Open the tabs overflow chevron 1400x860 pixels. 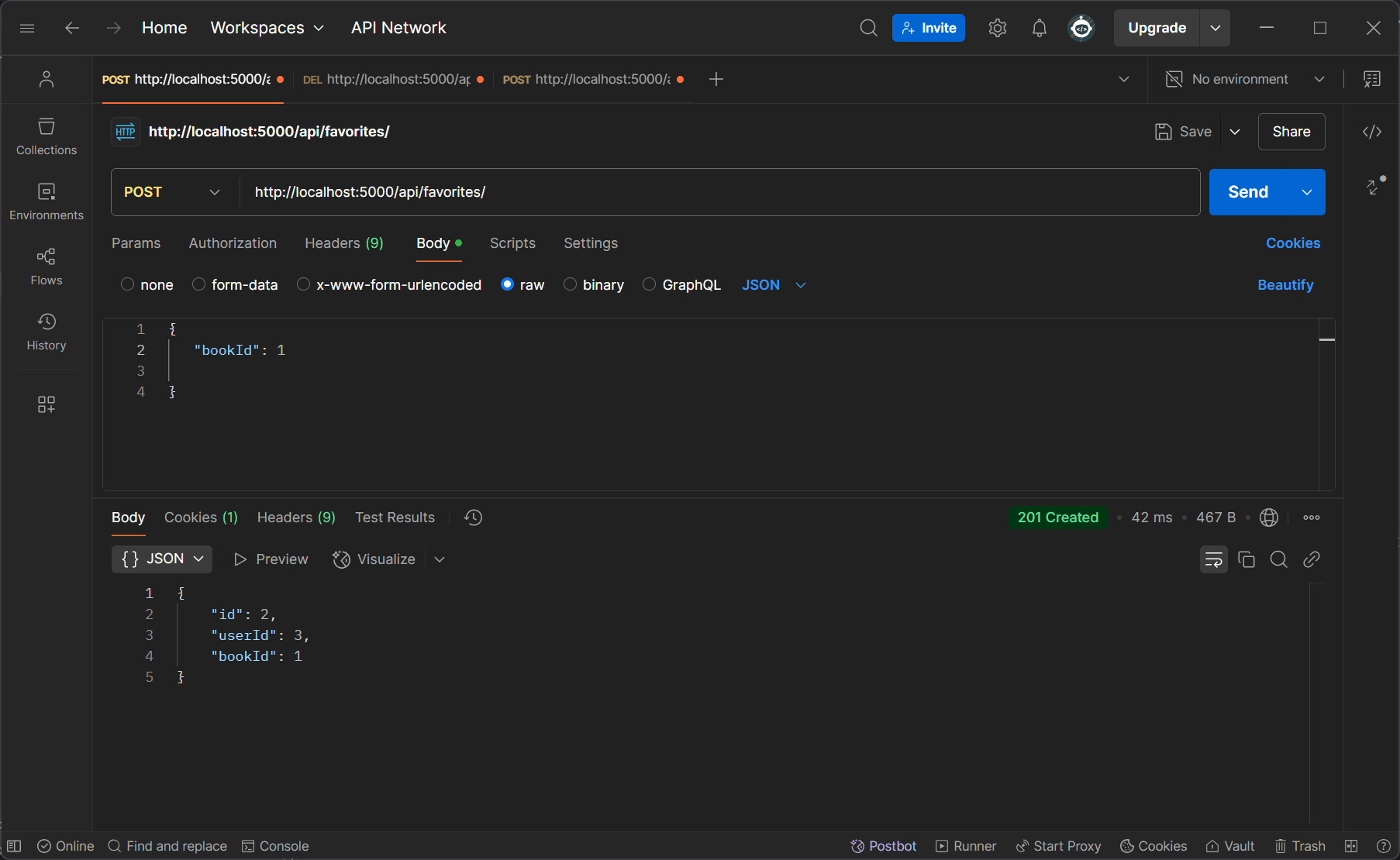pyautogui.click(x=1124, y=79)
